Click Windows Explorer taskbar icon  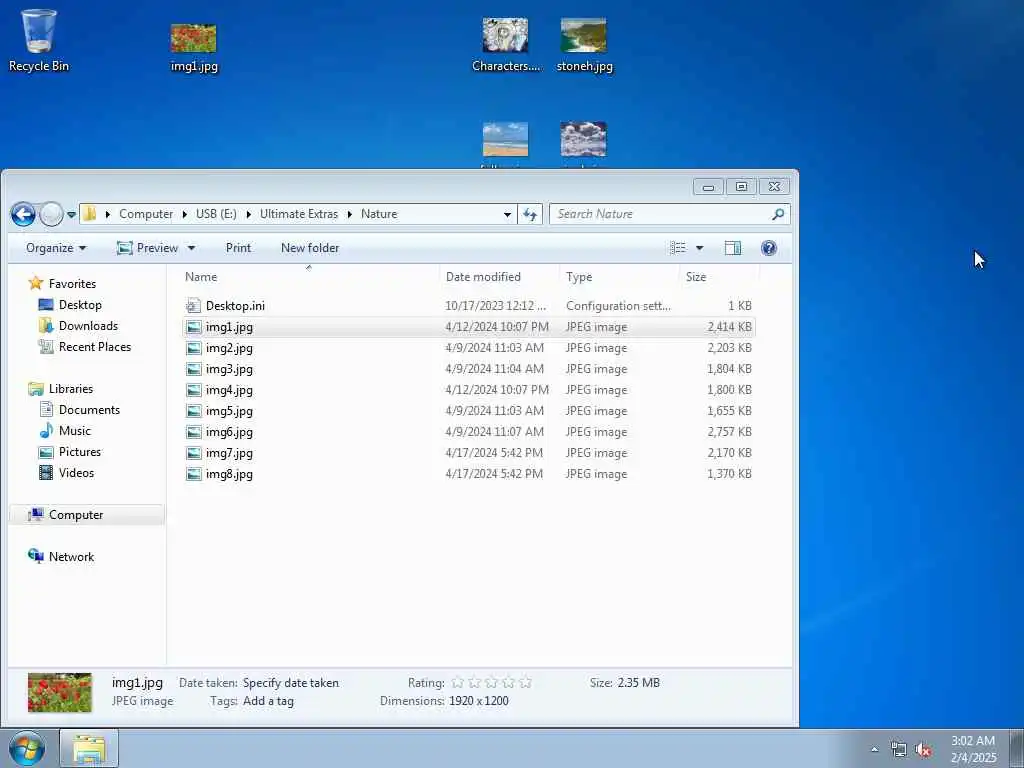pyautogui.click(x=89, y=748)
